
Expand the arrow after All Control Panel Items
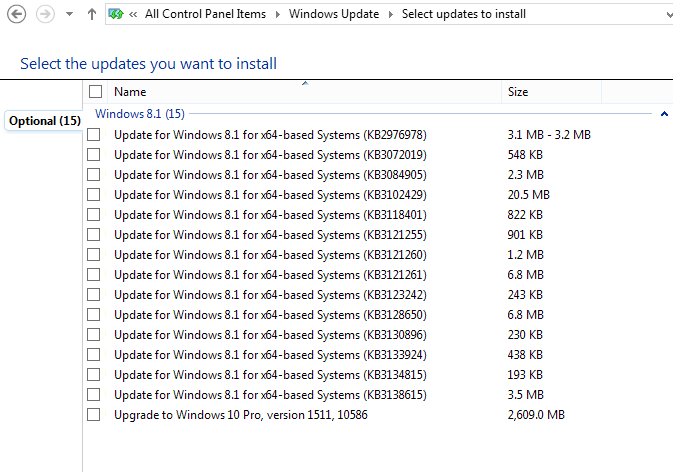[x=278, y=15]
